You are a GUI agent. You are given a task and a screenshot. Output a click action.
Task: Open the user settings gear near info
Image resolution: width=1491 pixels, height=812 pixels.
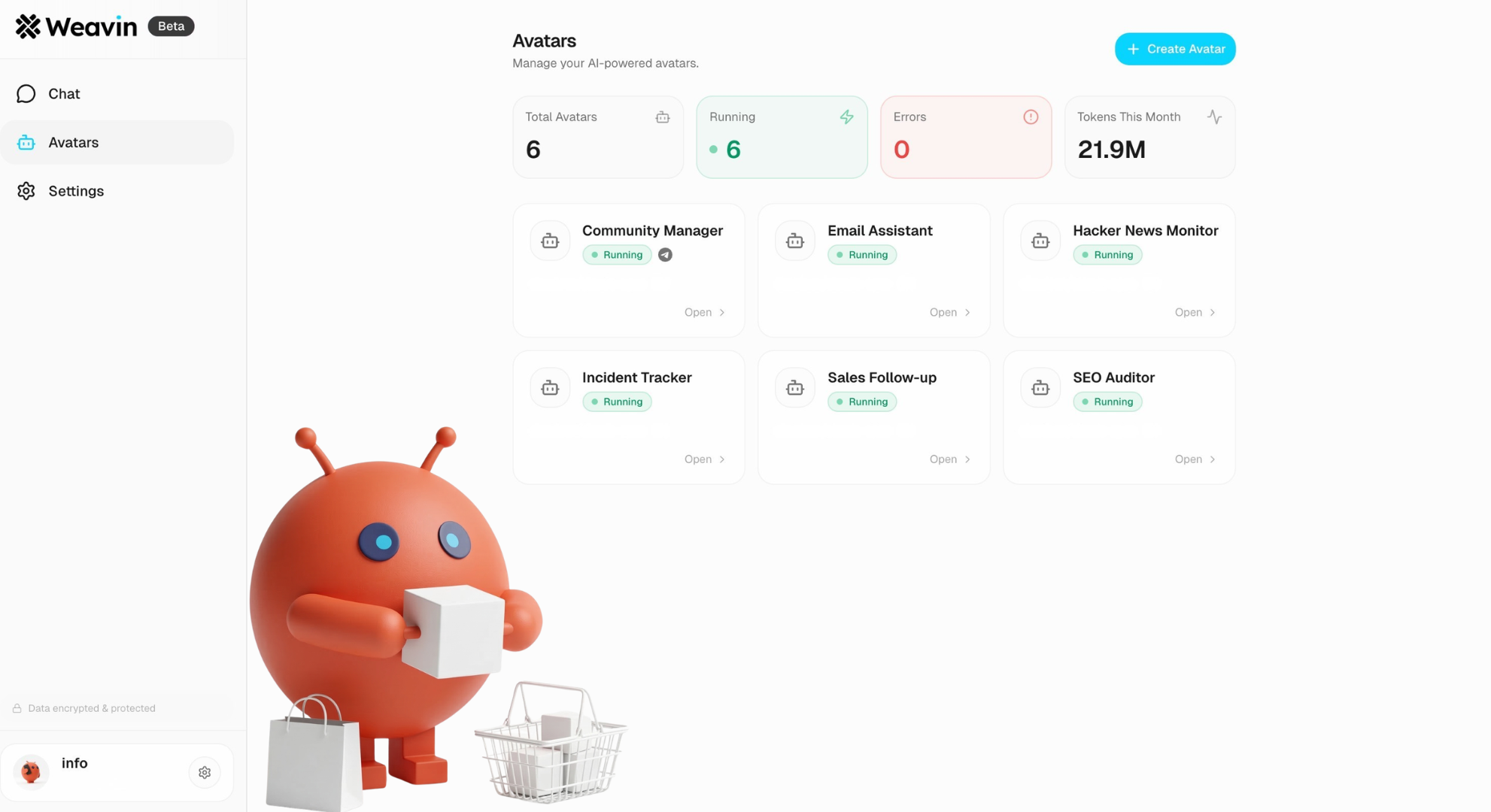[205, 772]
